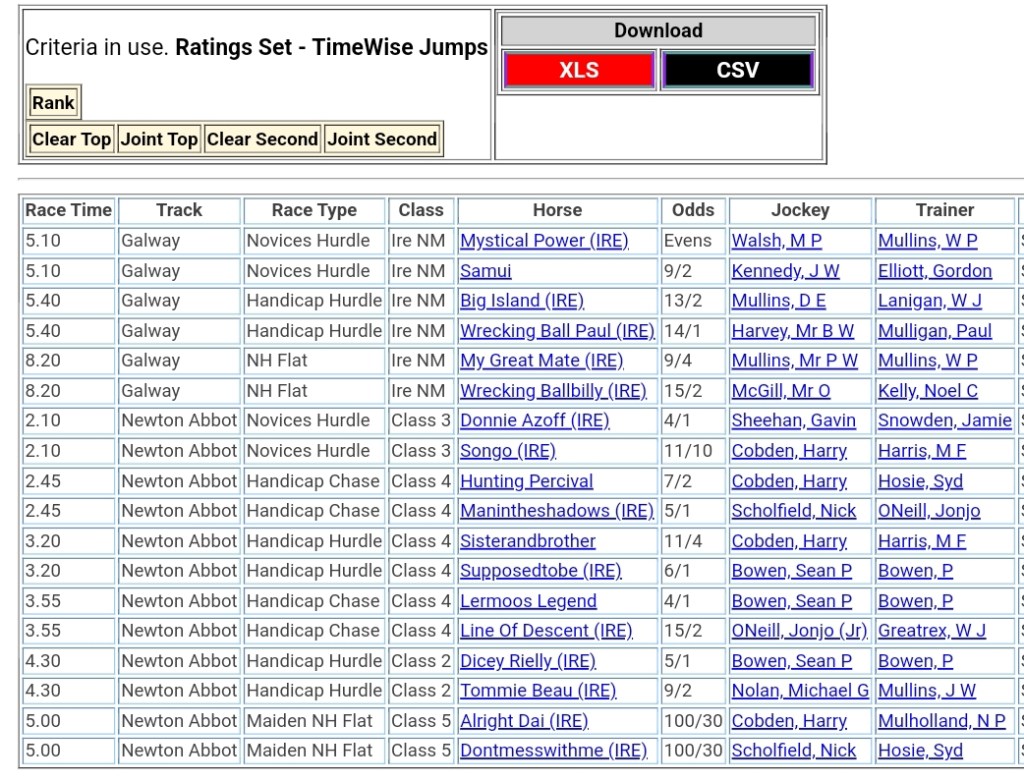The height and width of the screenshot is (782, 1024).
Task: Click the Odds column header
Action: point(693,210)
